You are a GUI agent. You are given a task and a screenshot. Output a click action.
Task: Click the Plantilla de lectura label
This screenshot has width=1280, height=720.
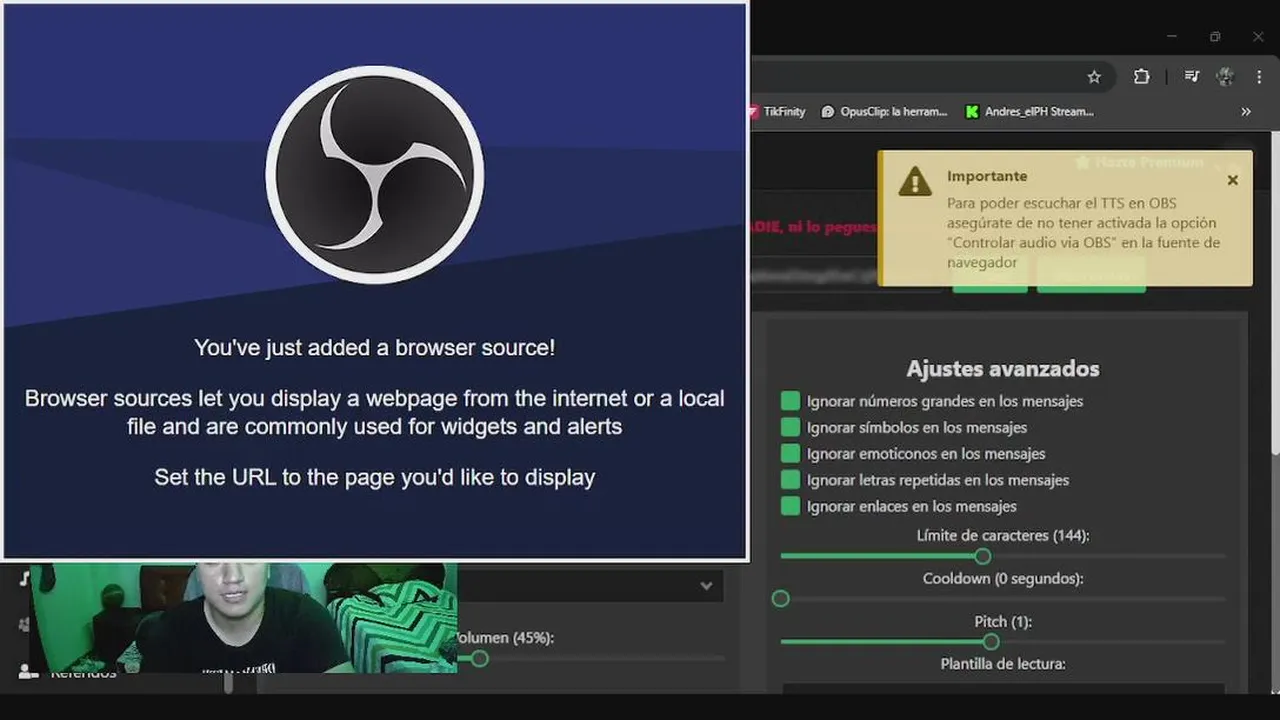(x=1003, y=664)
